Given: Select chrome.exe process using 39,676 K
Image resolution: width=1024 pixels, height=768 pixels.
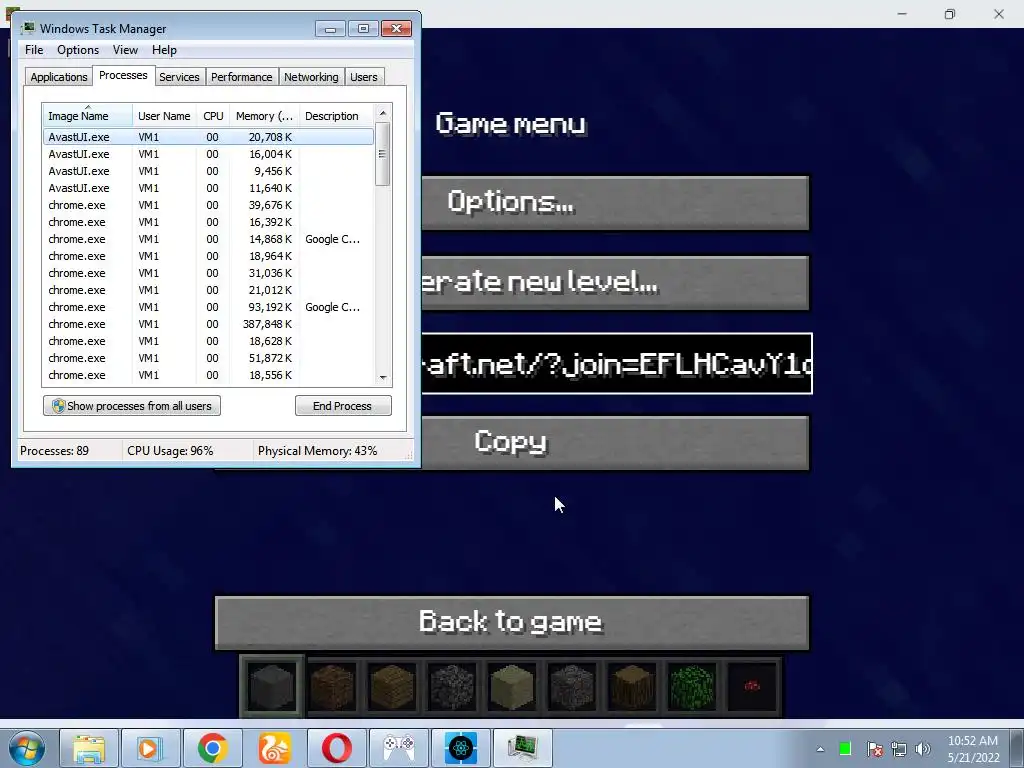Looking at the screenshot, I should [208, 205].
